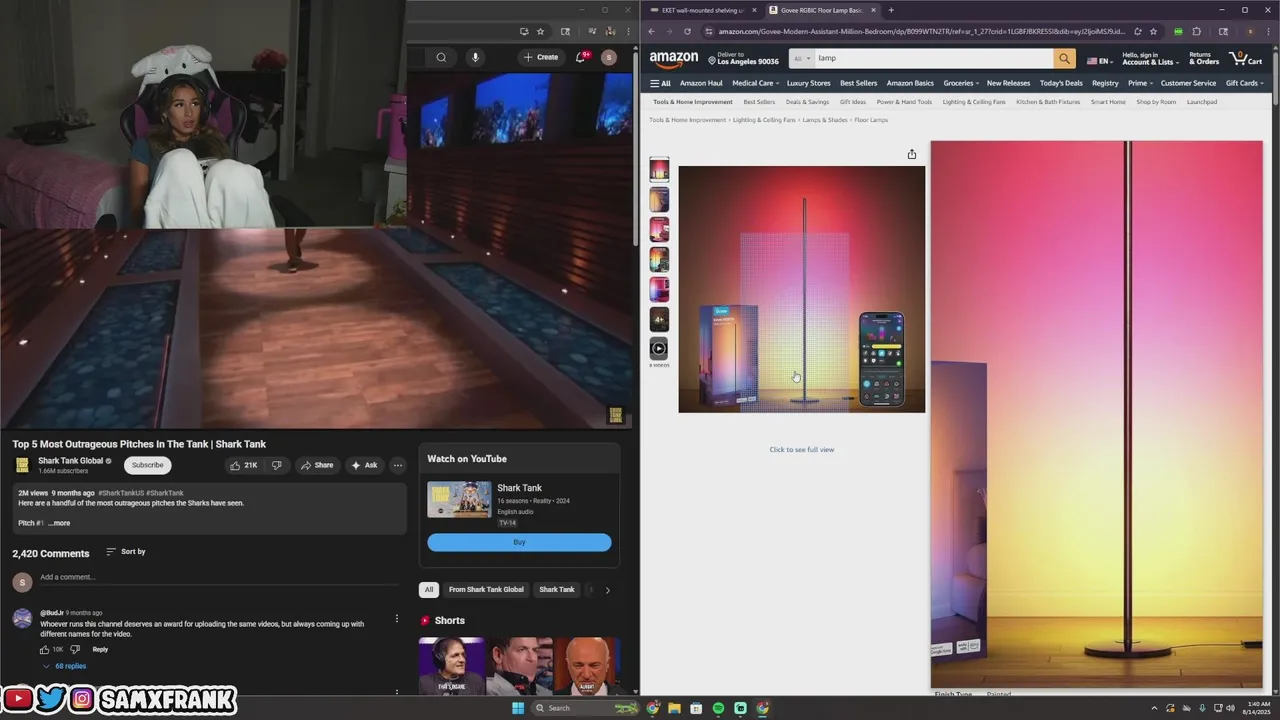Viewport: 1280px width, 720px height.
Task: Open Best Sellers in Amazon nav bar
Action: tap(858, 83)
